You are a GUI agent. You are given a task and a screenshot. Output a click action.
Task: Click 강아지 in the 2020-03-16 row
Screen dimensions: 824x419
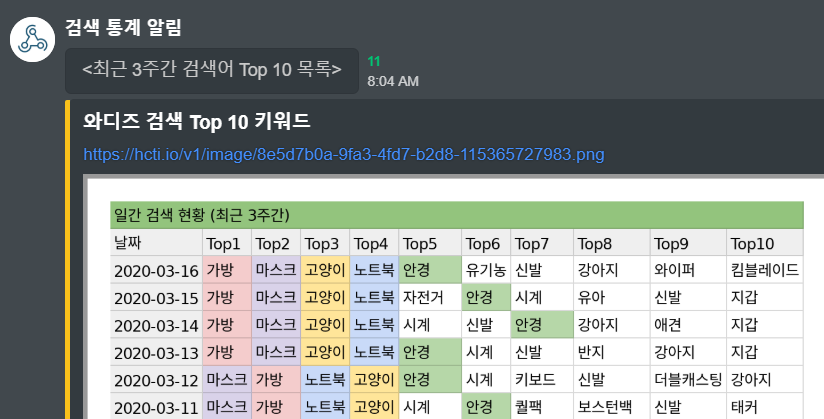coord(612,270)
